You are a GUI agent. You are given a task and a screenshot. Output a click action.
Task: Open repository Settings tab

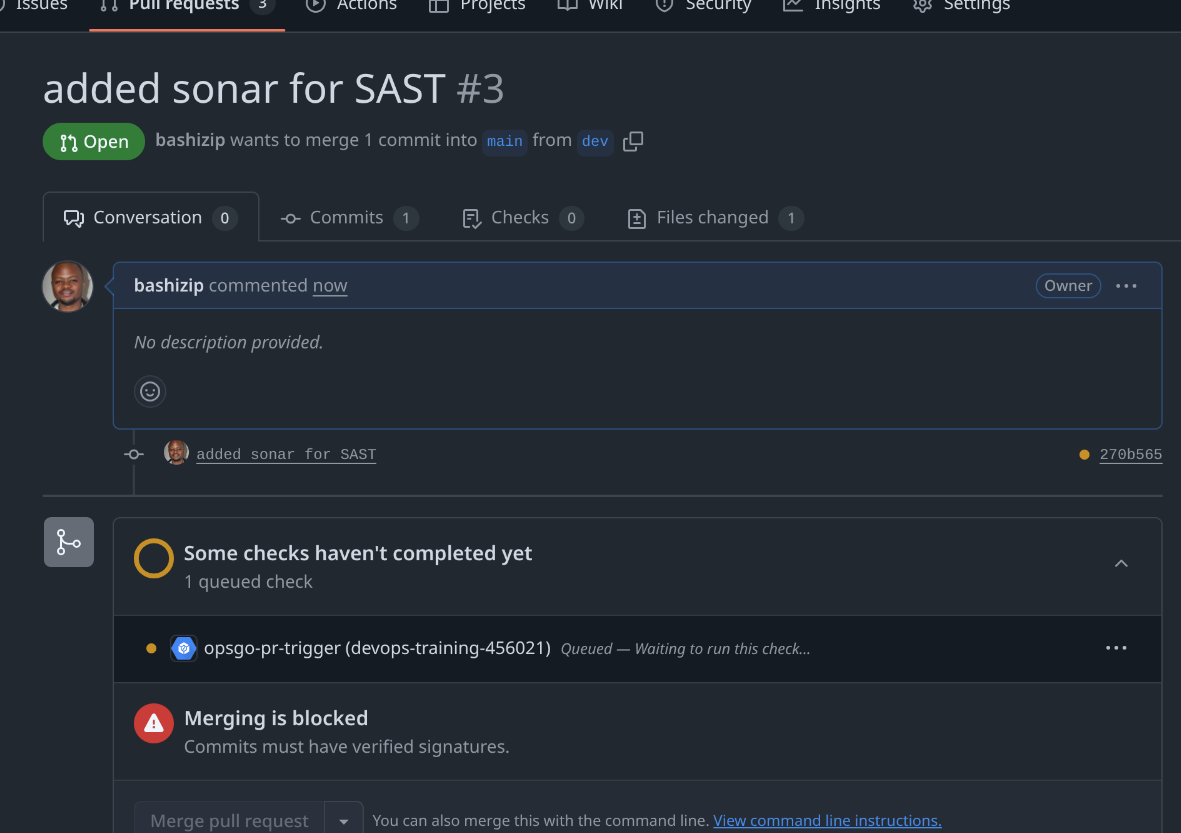pos(961,6)
